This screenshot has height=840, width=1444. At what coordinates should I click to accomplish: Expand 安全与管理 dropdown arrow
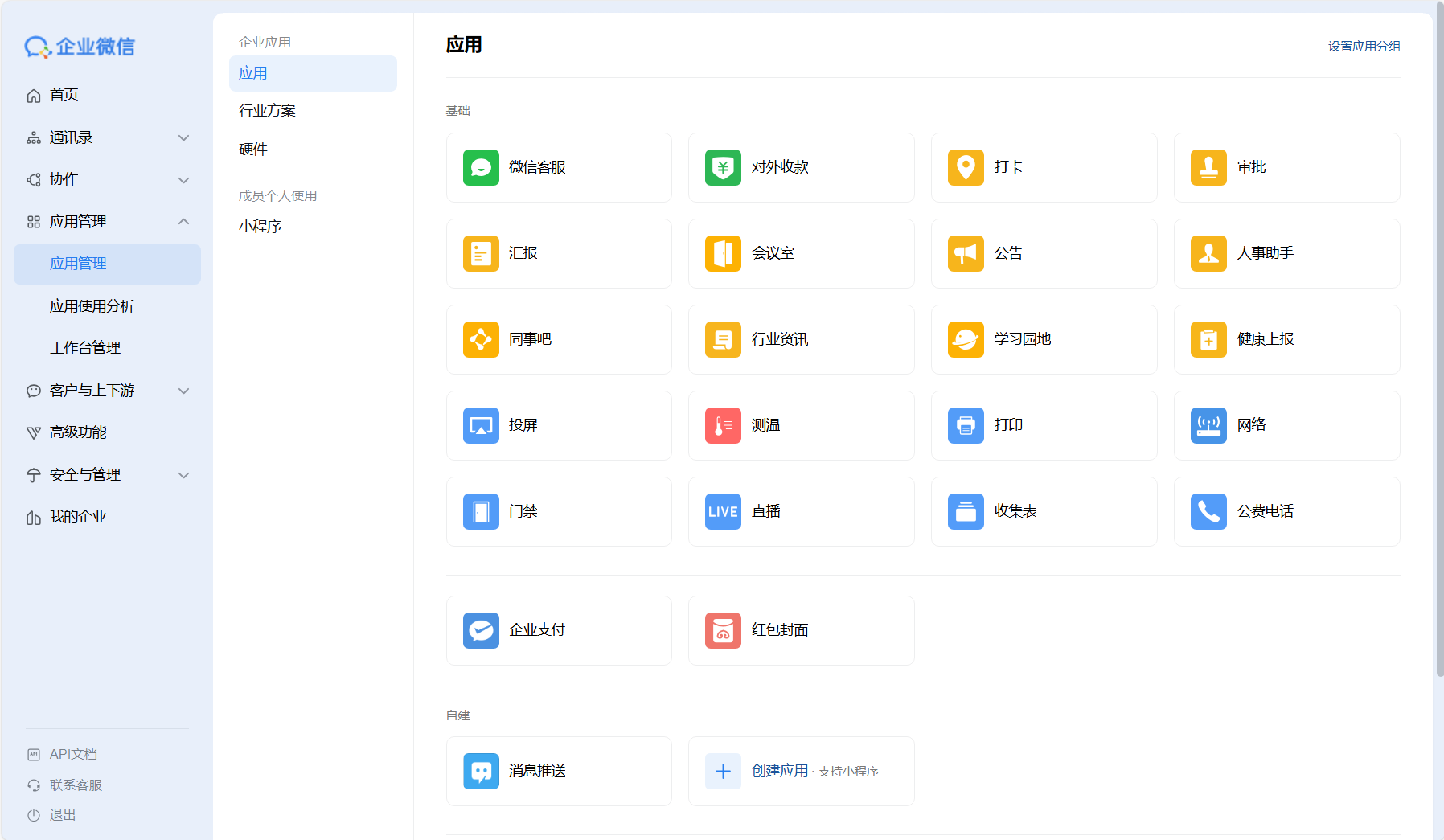(x=184, y=475)
